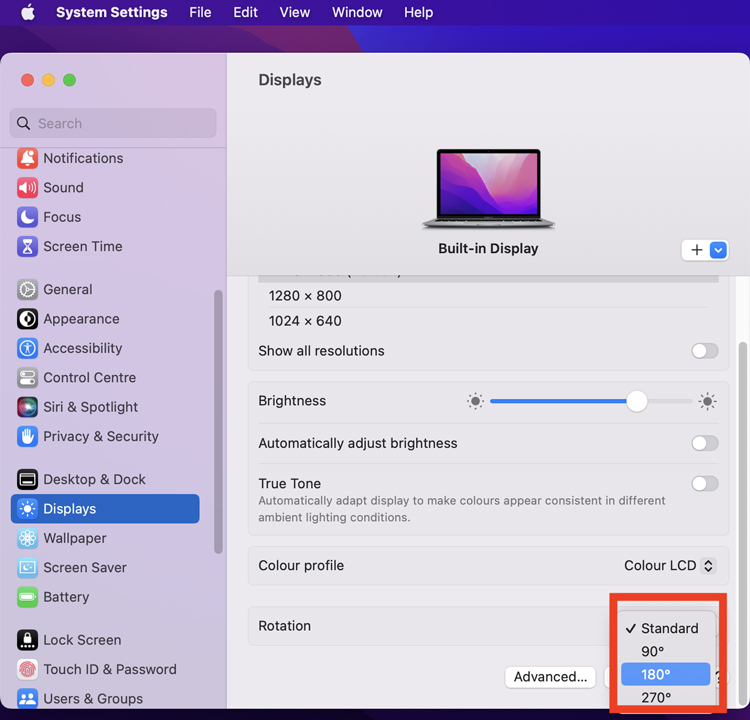Click the General gear icon
Viewport: 750px width, 720px height.
point(27,289)
